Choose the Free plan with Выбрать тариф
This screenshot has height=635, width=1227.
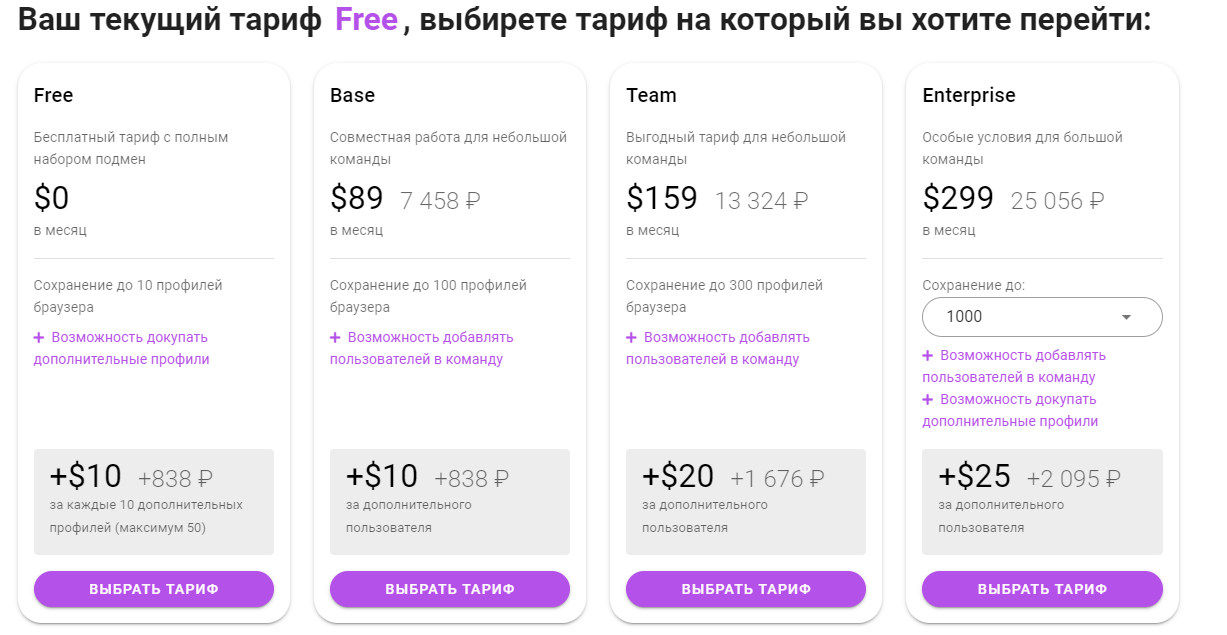(x=154, y=589)
